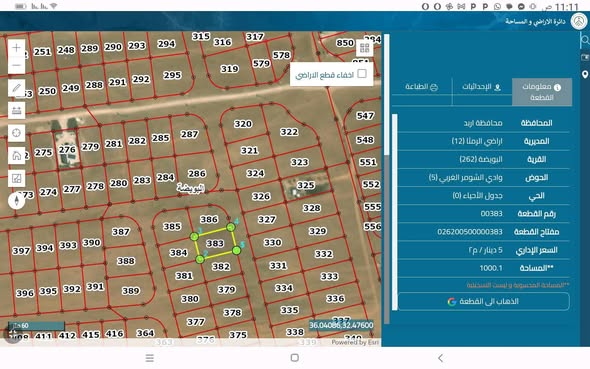590x369 pixels.
Task: Zoom in on the map with plus button
Action: (x=16, y=48)
